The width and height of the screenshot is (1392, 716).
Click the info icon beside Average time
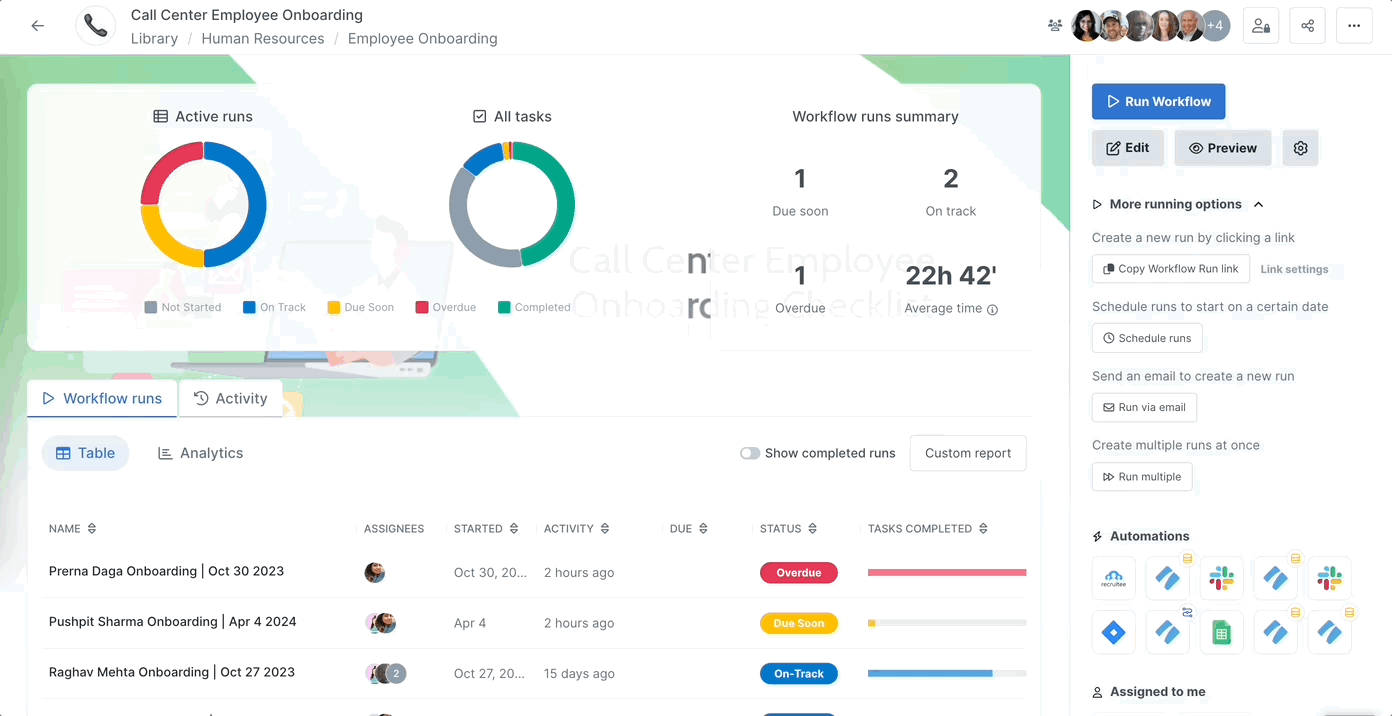pos(993,310)
